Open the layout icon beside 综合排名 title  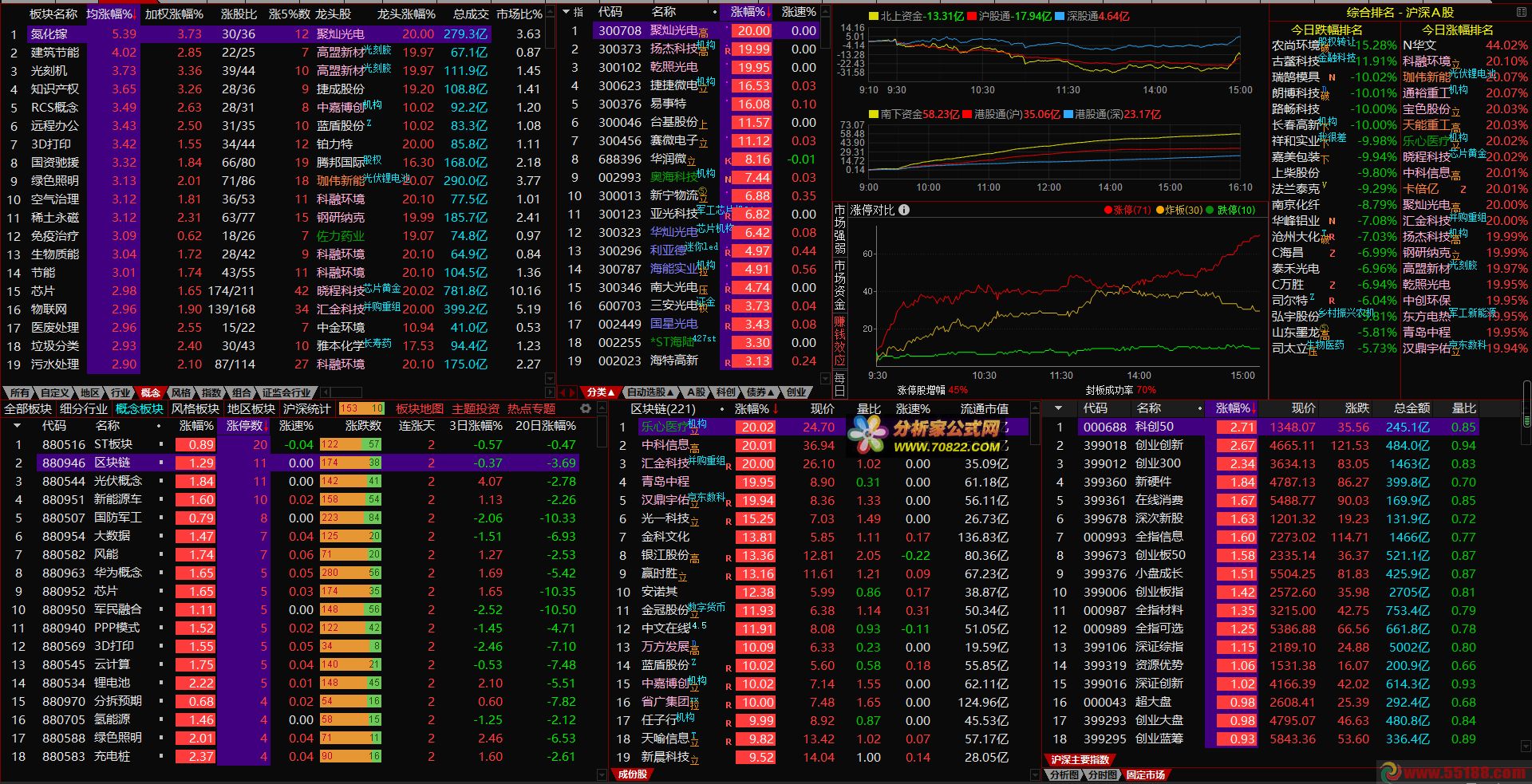click(x=1522, y=12)
